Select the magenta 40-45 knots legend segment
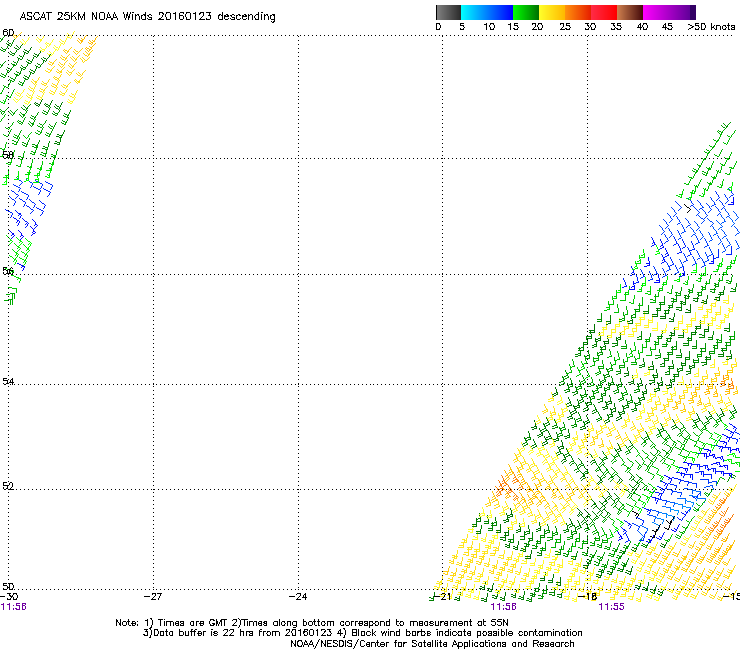 656,12
